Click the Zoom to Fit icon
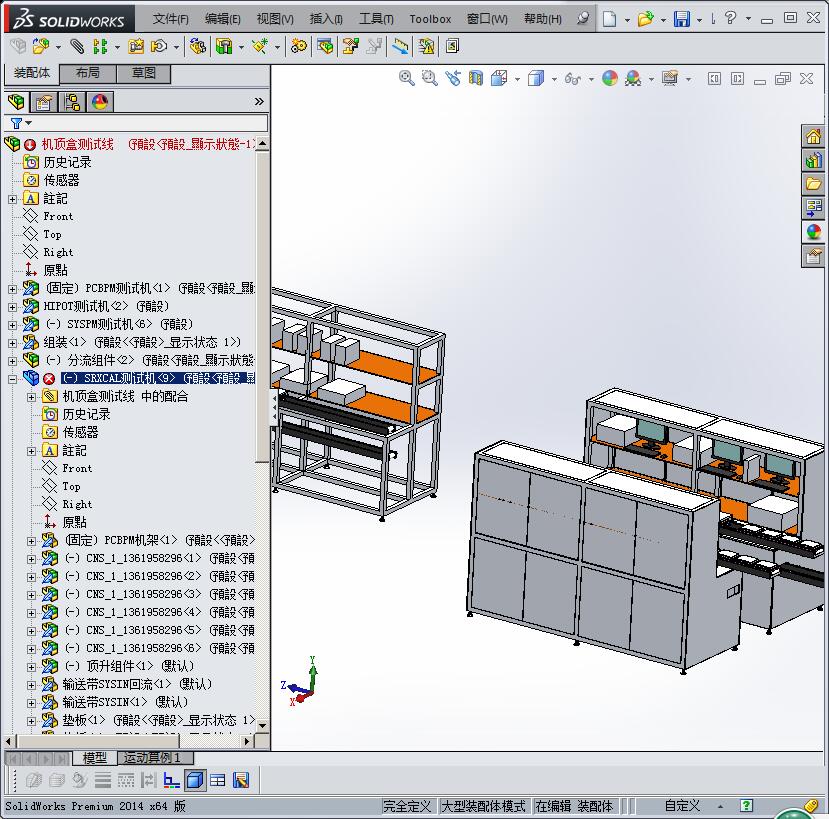 407,79
